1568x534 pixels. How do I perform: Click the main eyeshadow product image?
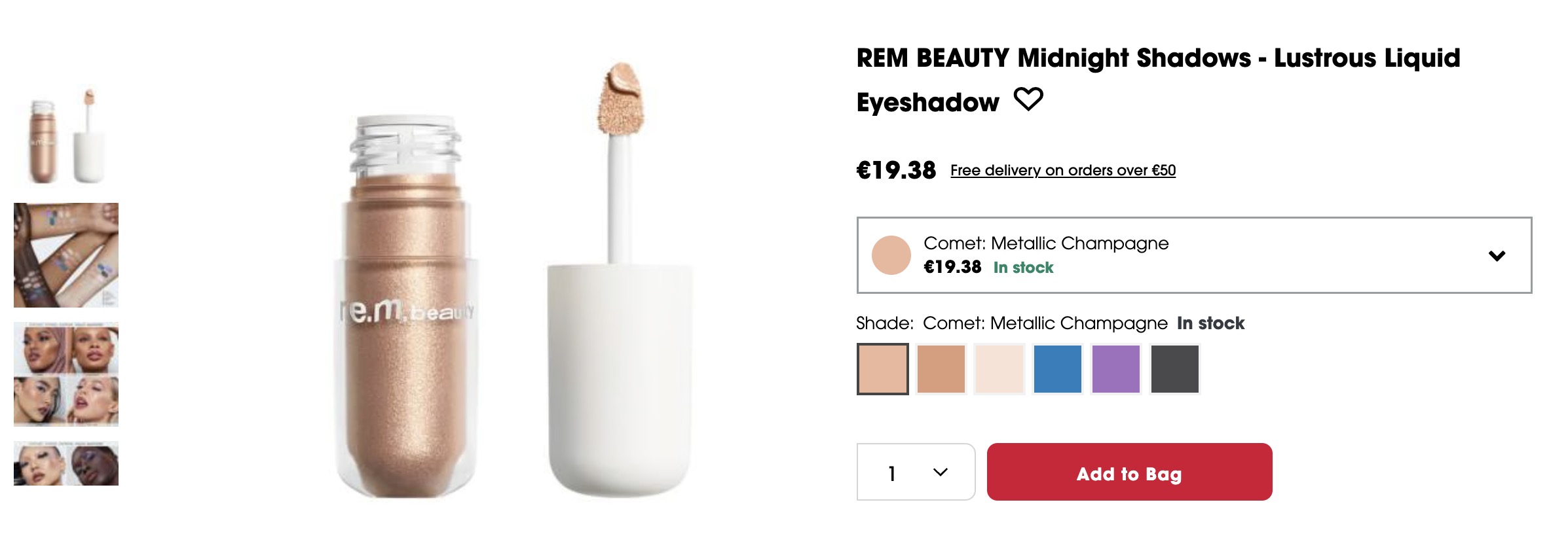(x=406, y=308)
